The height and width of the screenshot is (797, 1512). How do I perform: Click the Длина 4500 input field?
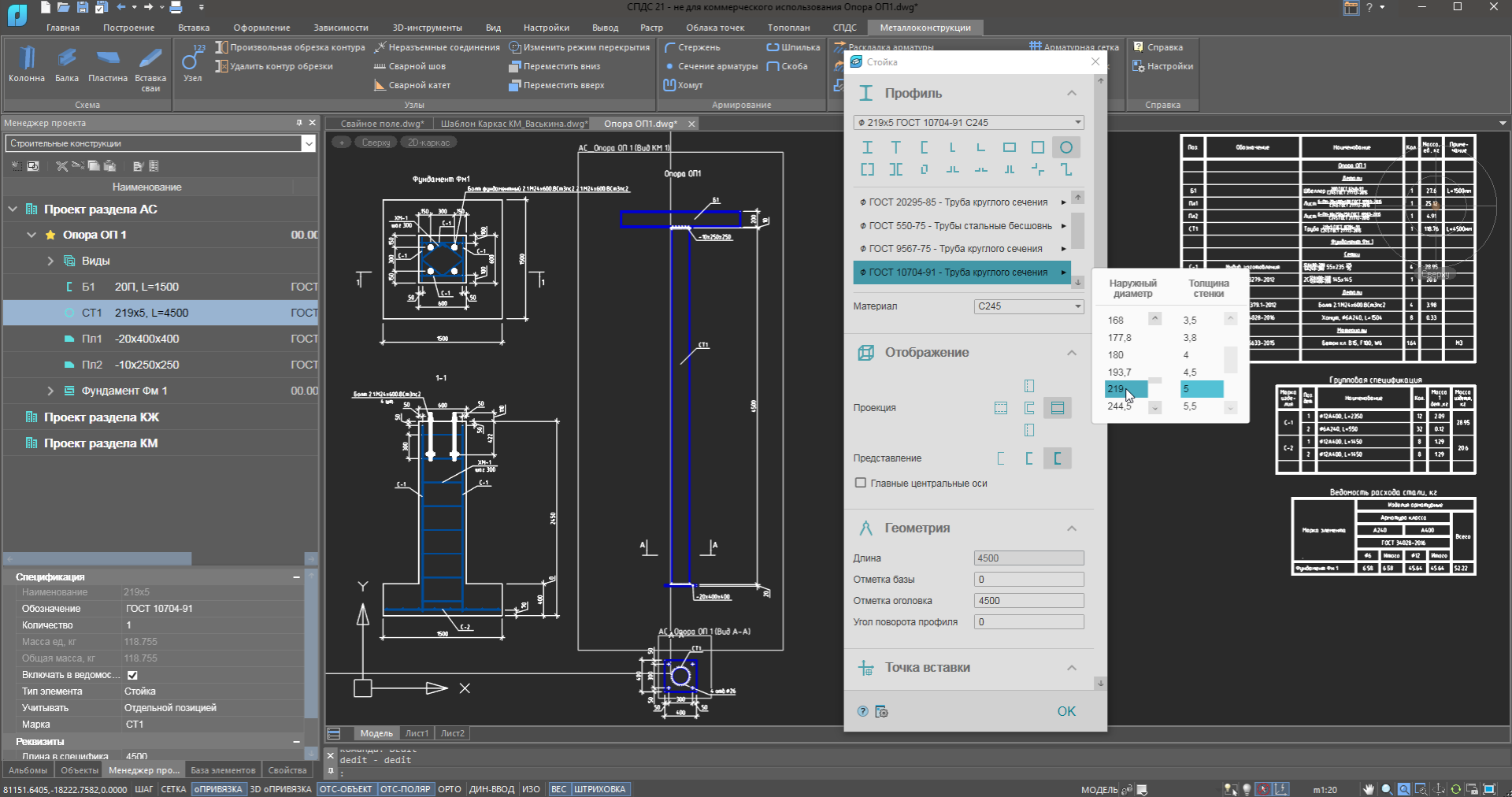tap(1029, 558)
